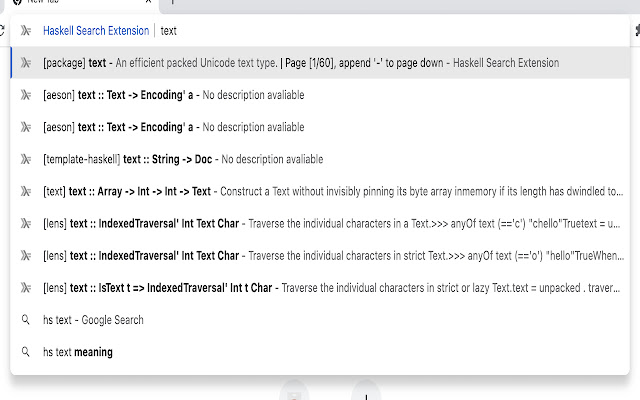
Task: Click the icon beside the [template-haskell] suggestion
Action: point(26,159)
